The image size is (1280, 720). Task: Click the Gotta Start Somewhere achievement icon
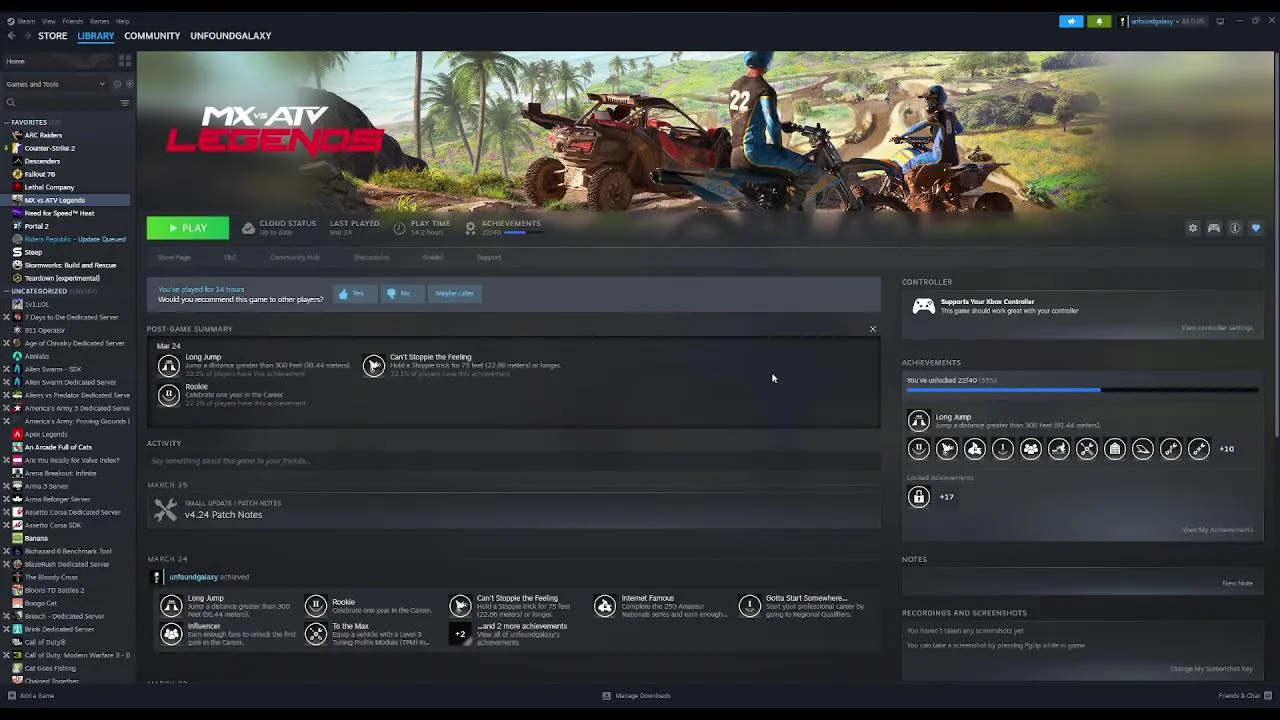pyautogui.click(x=749, y=606)
